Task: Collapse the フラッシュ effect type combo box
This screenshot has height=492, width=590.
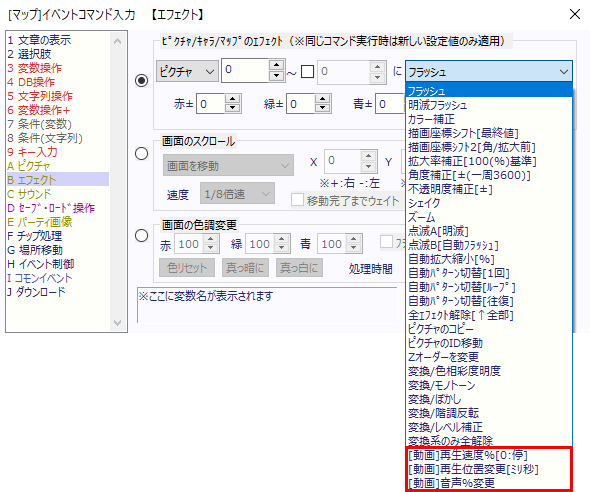Action: pos(489,71)
